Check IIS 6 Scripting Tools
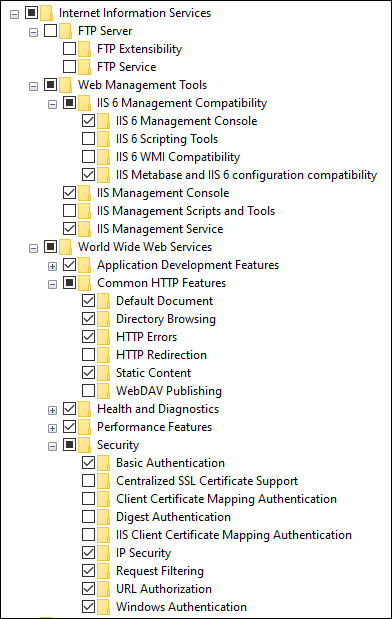Viewport: 392px width, 619px height. tap(88, 138)
